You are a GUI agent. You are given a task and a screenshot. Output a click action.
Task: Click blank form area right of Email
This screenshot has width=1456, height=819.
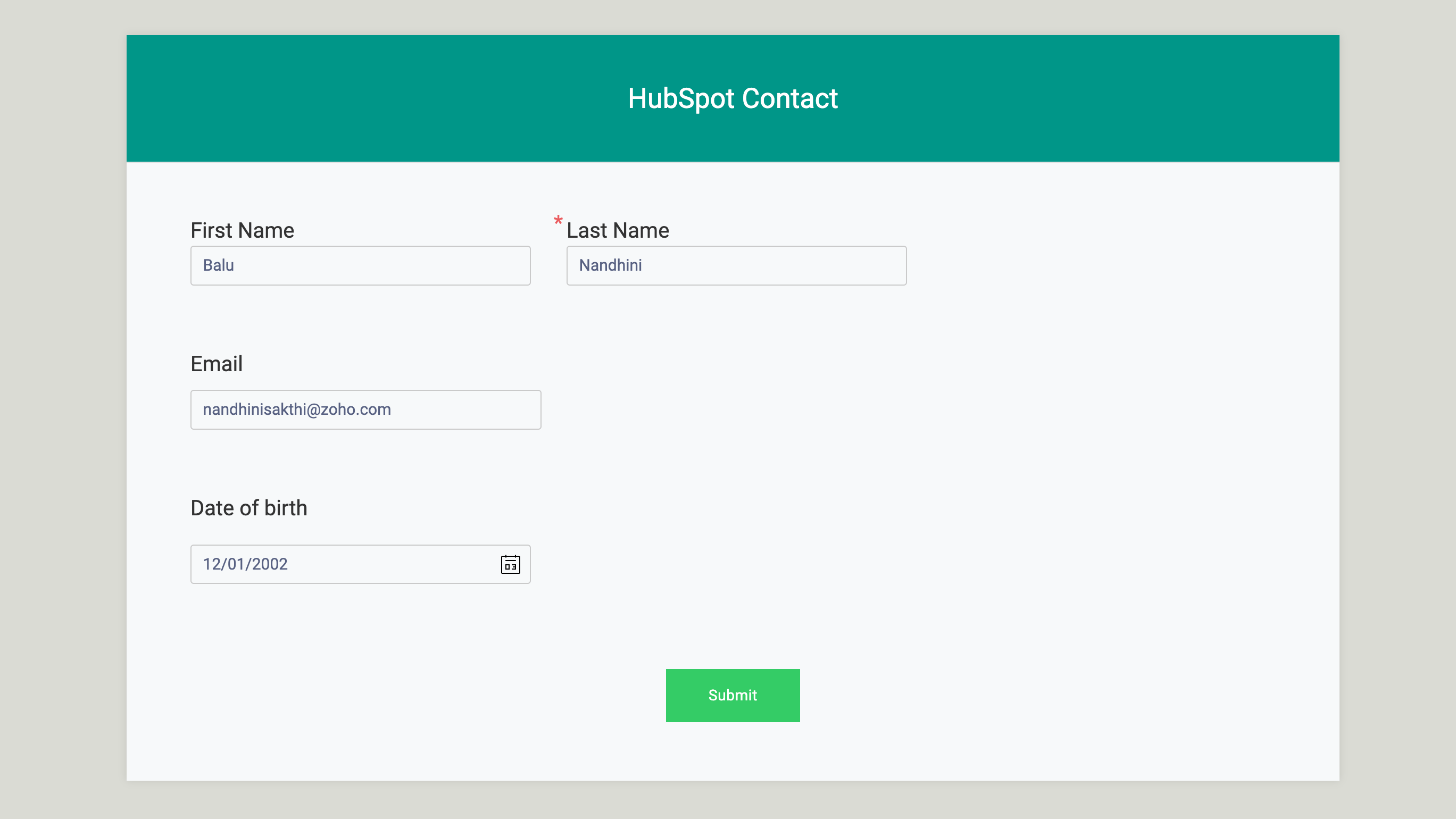(x=904, y=409)
